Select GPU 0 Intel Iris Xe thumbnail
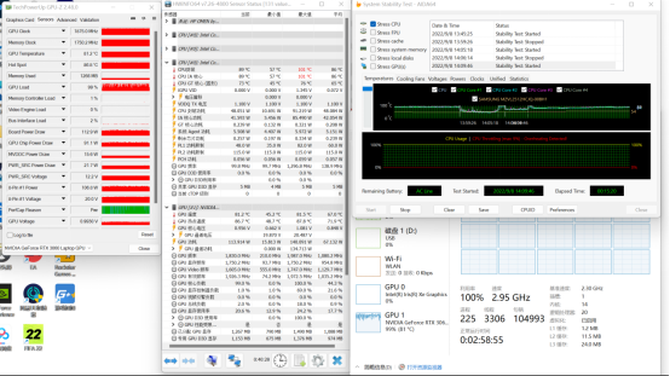 coord(368,294)
